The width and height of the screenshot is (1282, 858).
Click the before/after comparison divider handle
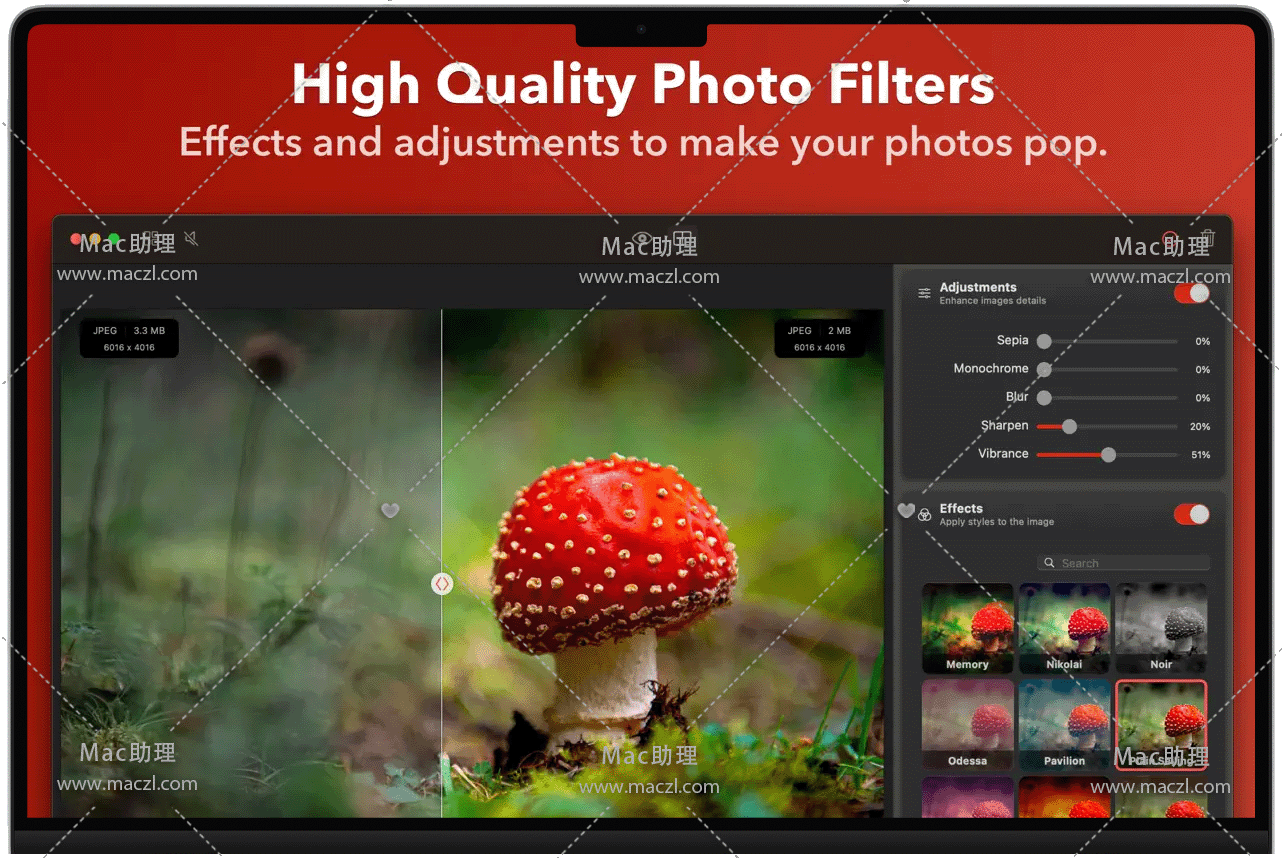[x=442, y=584]
